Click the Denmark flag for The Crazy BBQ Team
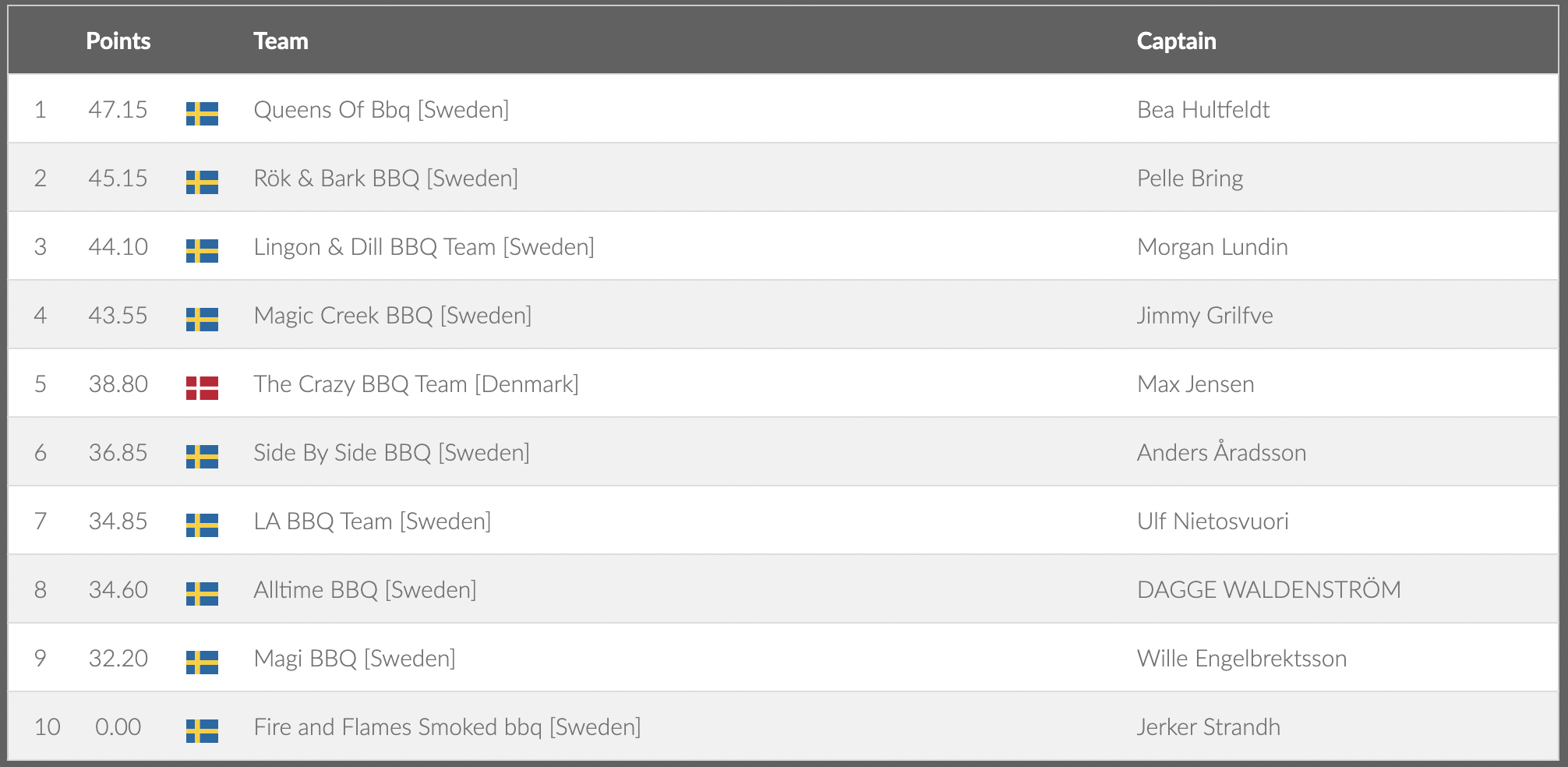This screenshot has width=1568, height=767. 202,388
